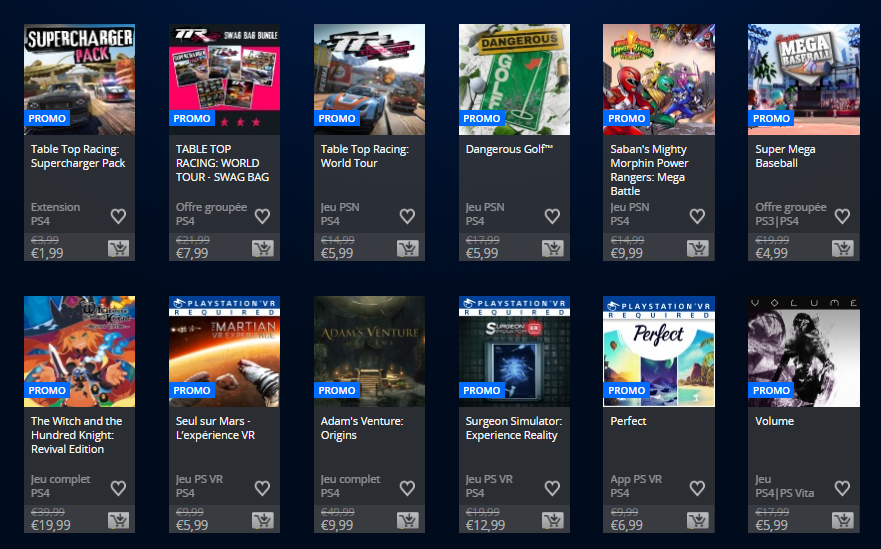
Task: Toggle wishlist heart for Table Top Racing: World Tour
Action: click(407, 216)
